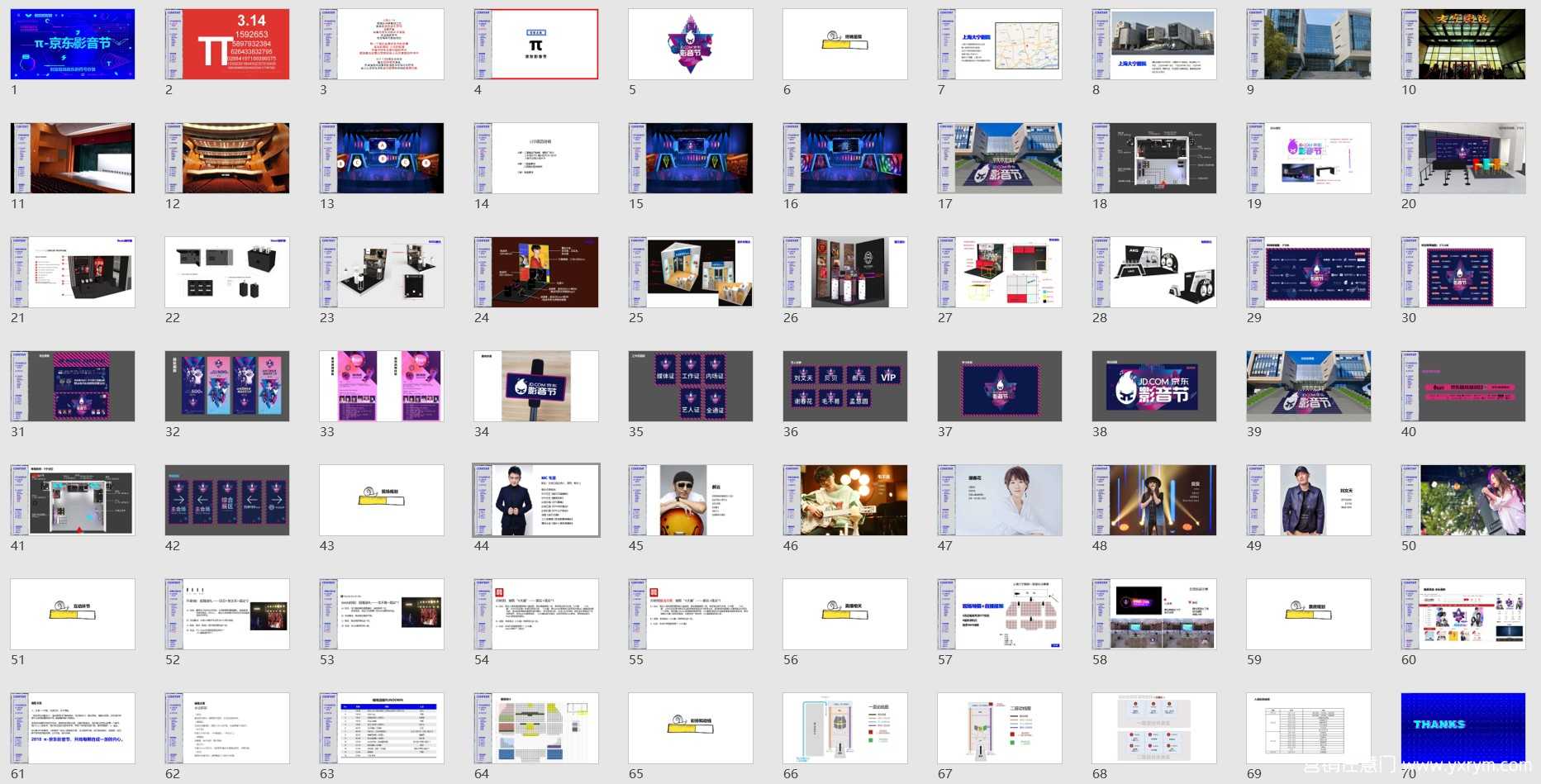
Task: Select slide 16, stage with side screen
Action: (845, 159)
